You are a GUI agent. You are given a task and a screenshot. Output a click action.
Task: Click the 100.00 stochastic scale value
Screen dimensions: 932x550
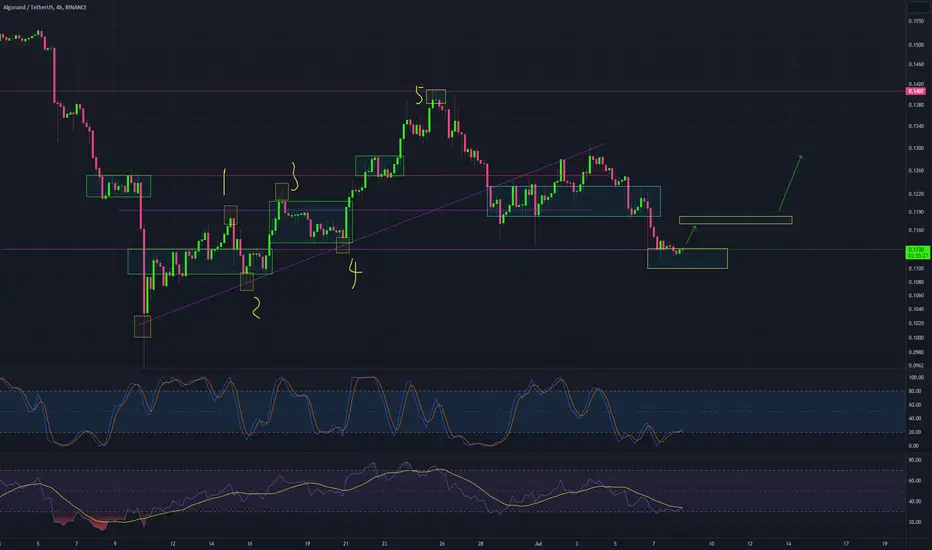pos(916,378)
